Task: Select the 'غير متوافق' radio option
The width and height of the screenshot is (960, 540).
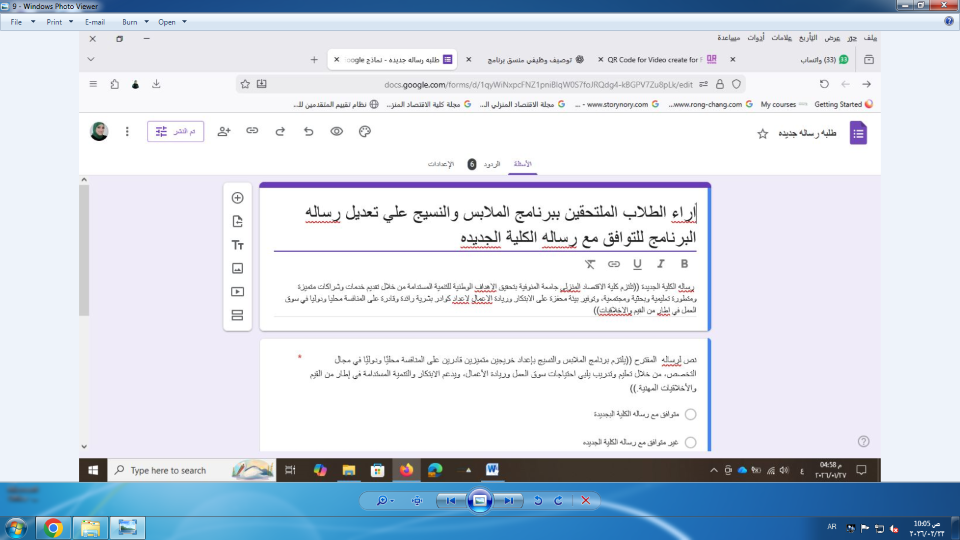Action: (690, 441)
